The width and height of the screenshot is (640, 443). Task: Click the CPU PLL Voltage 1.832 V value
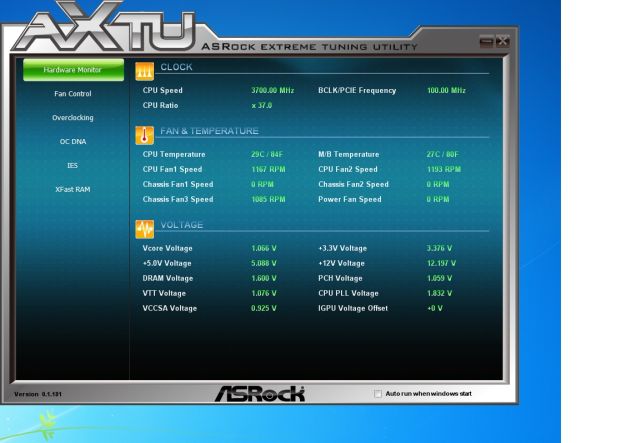(439, 294)
